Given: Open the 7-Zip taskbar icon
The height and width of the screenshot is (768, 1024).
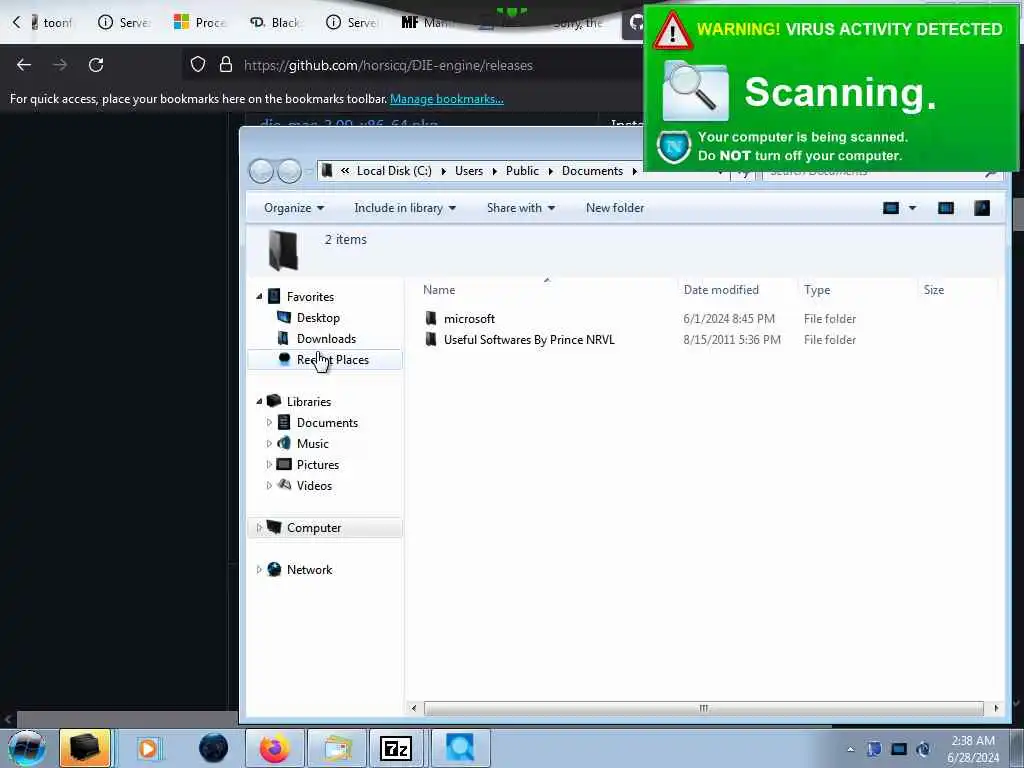Looking at the screenshot, I should click(x=396, y=748).
